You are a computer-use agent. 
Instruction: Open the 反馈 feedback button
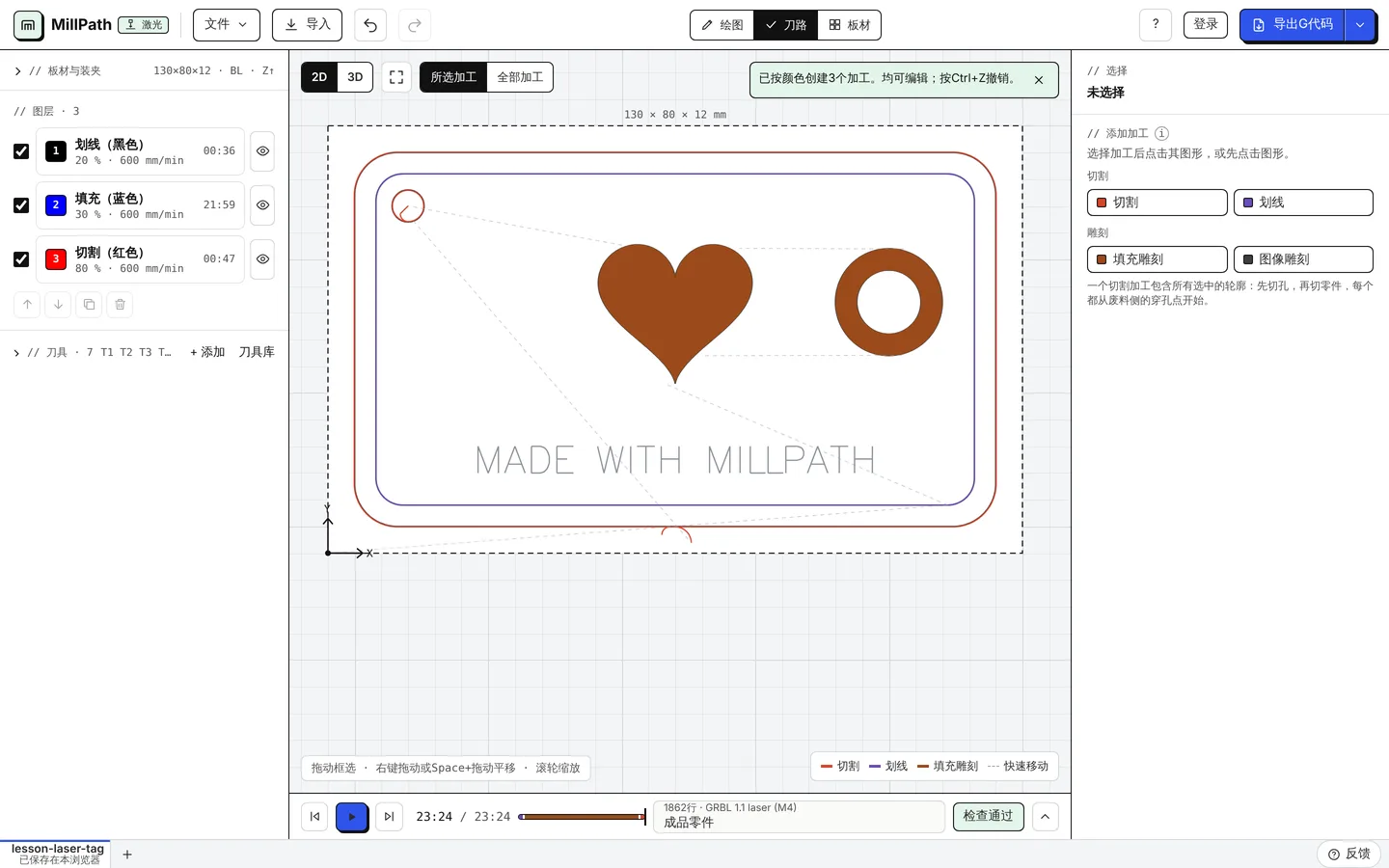(1349, 854)
